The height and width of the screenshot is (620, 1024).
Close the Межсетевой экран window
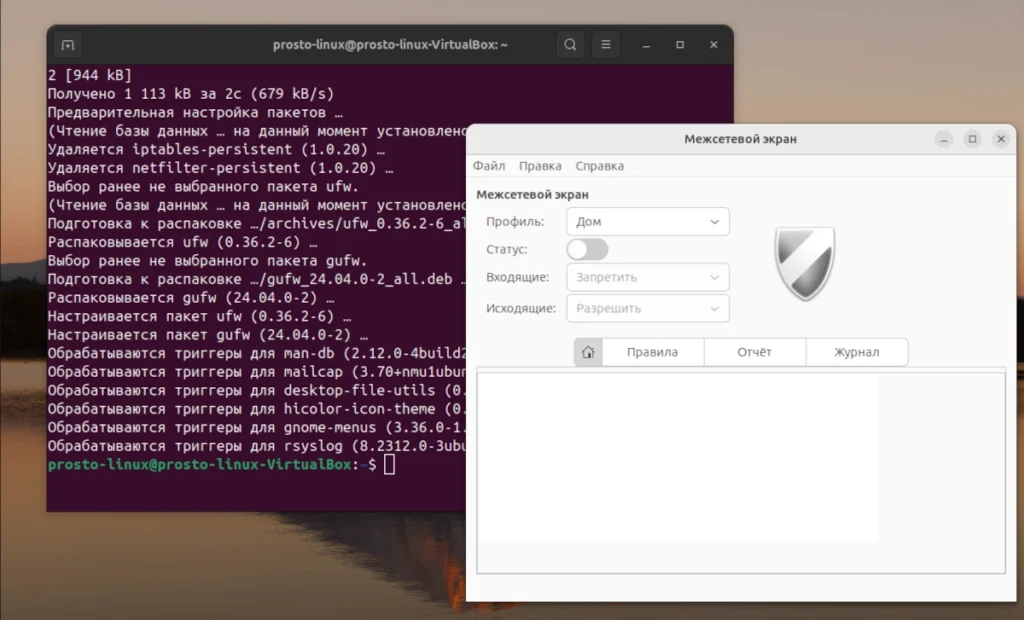[x=1001, y=139]
